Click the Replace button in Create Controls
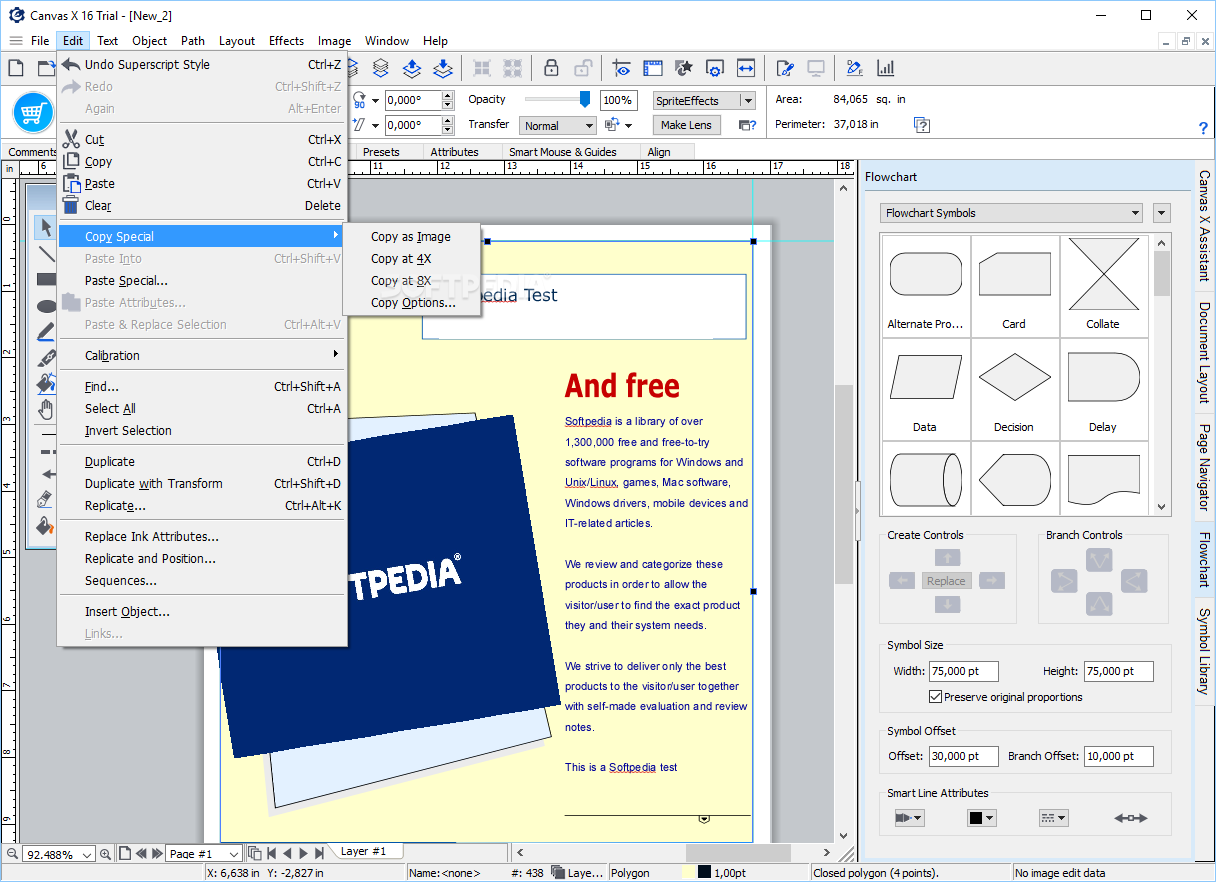The height and width of the screenshot is (882, 1216). 946,581
